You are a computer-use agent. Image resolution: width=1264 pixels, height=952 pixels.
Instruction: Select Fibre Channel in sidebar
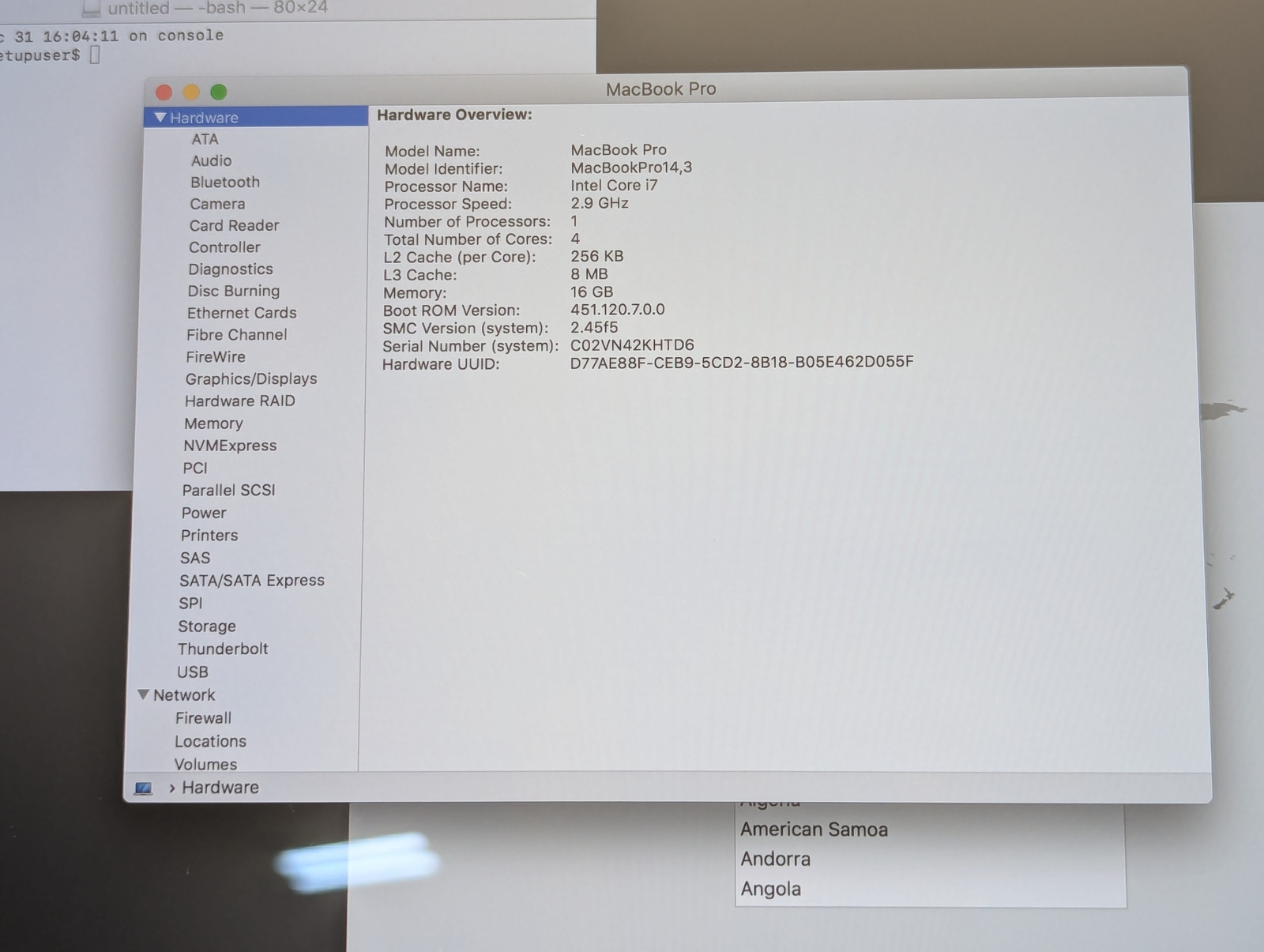[237, 335]
